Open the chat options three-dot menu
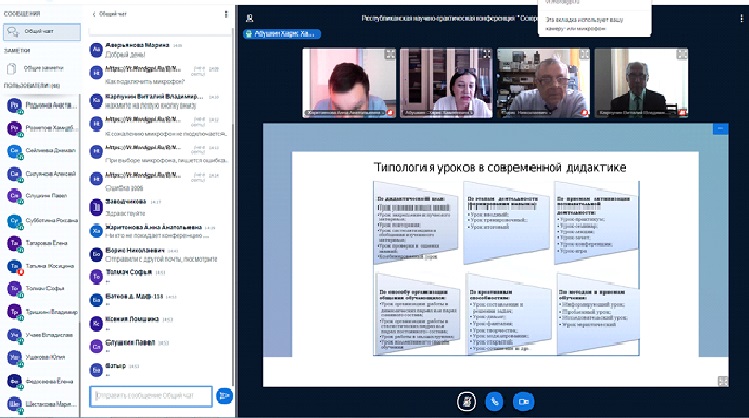This screenshot has height=418, width=749. (x=226, y=16)
